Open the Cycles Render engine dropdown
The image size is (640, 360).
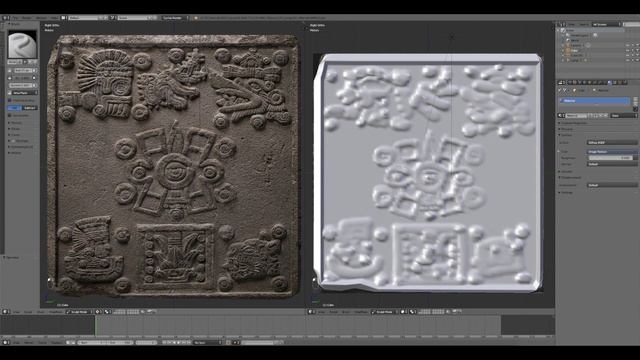coord(175,18)
